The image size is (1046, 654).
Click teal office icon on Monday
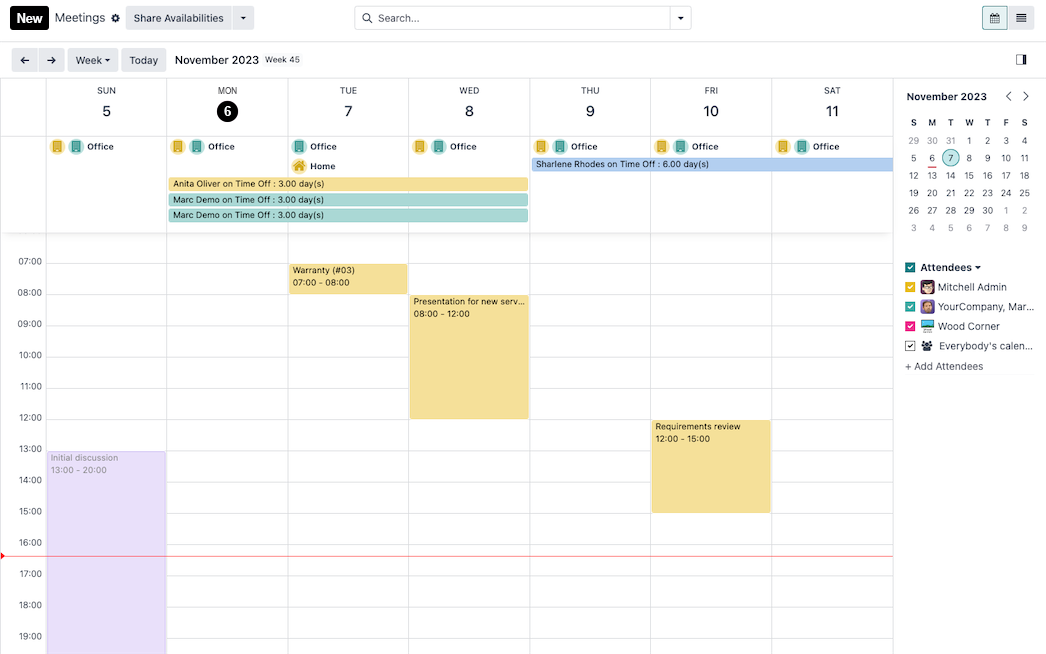pos(197,146)
